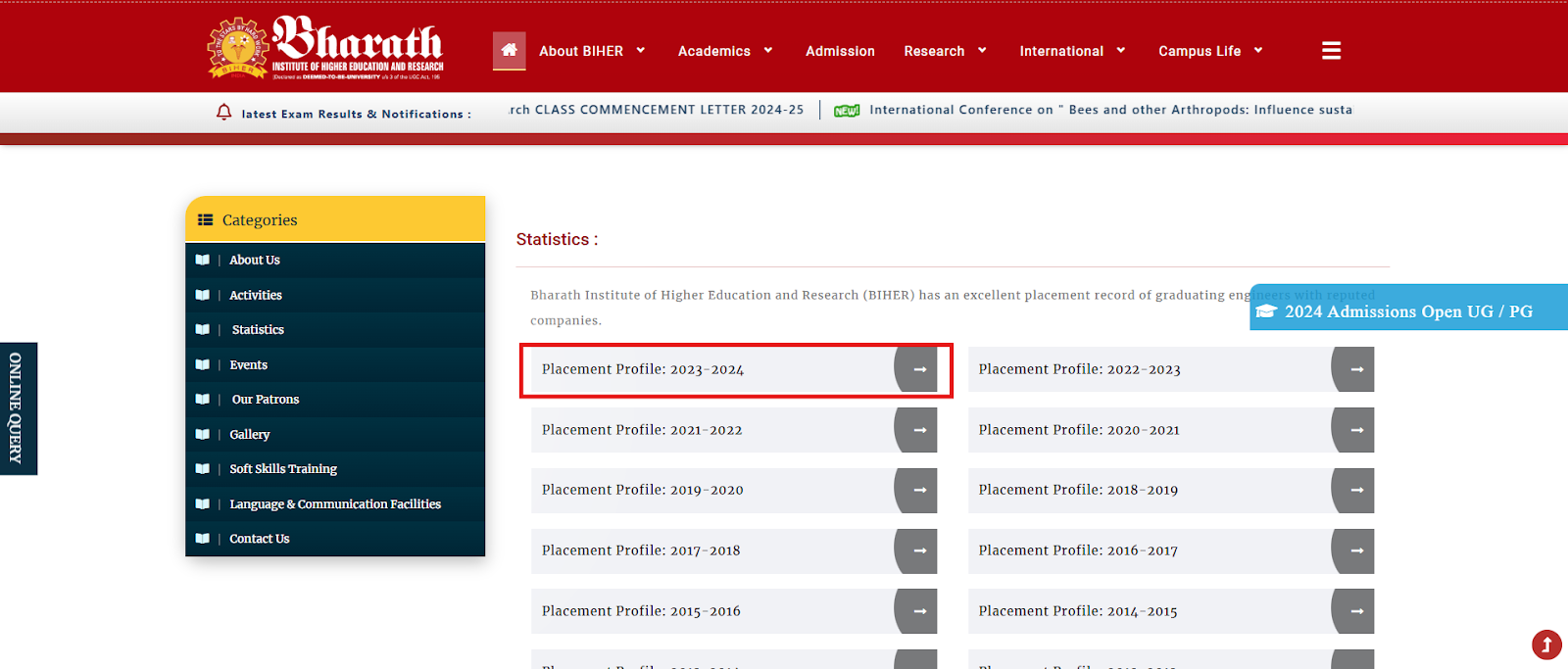Go to the Admission page
1568x669 pixels.
click(840, 51)
